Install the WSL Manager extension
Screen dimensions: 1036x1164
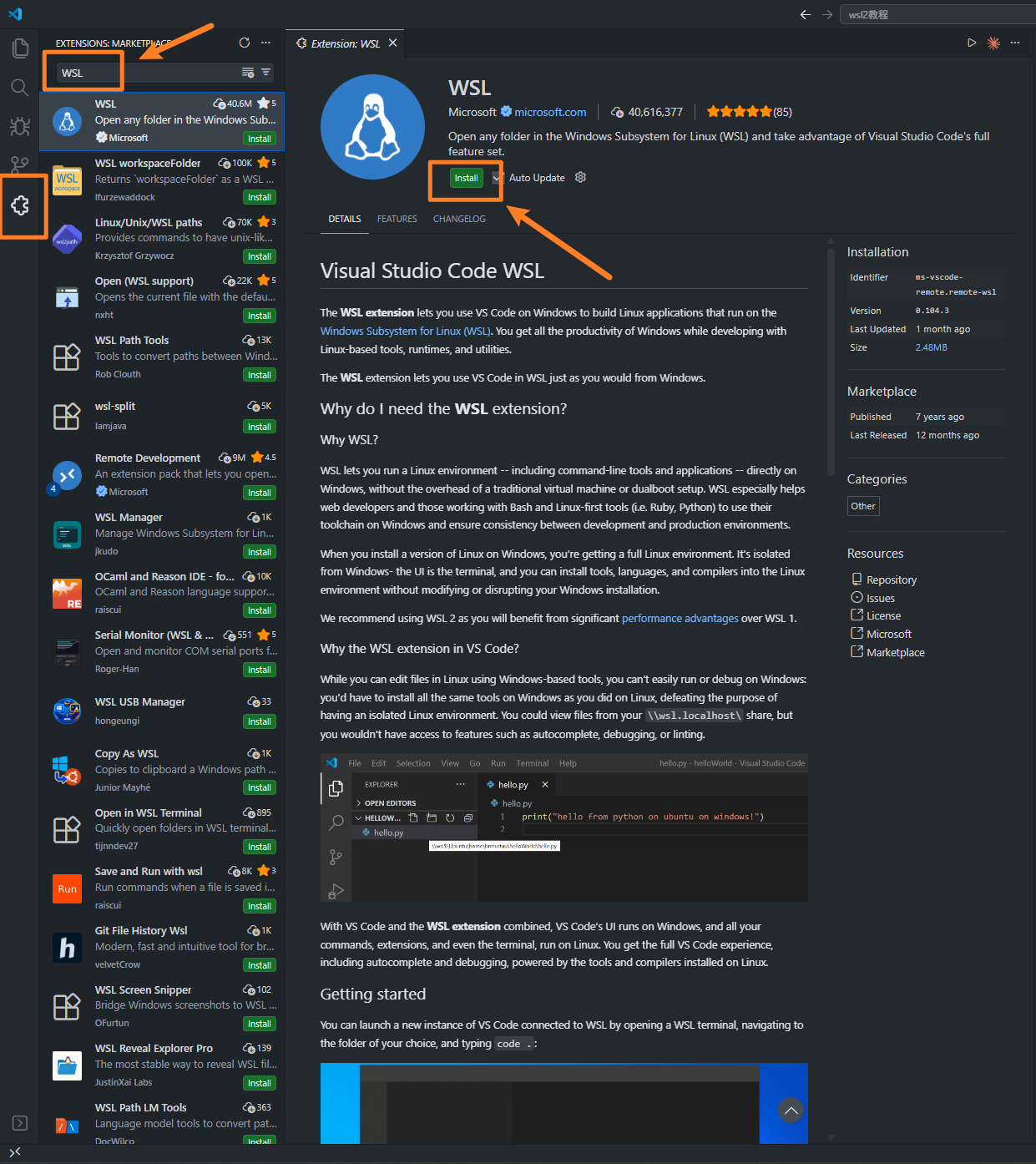pos(260,553)
